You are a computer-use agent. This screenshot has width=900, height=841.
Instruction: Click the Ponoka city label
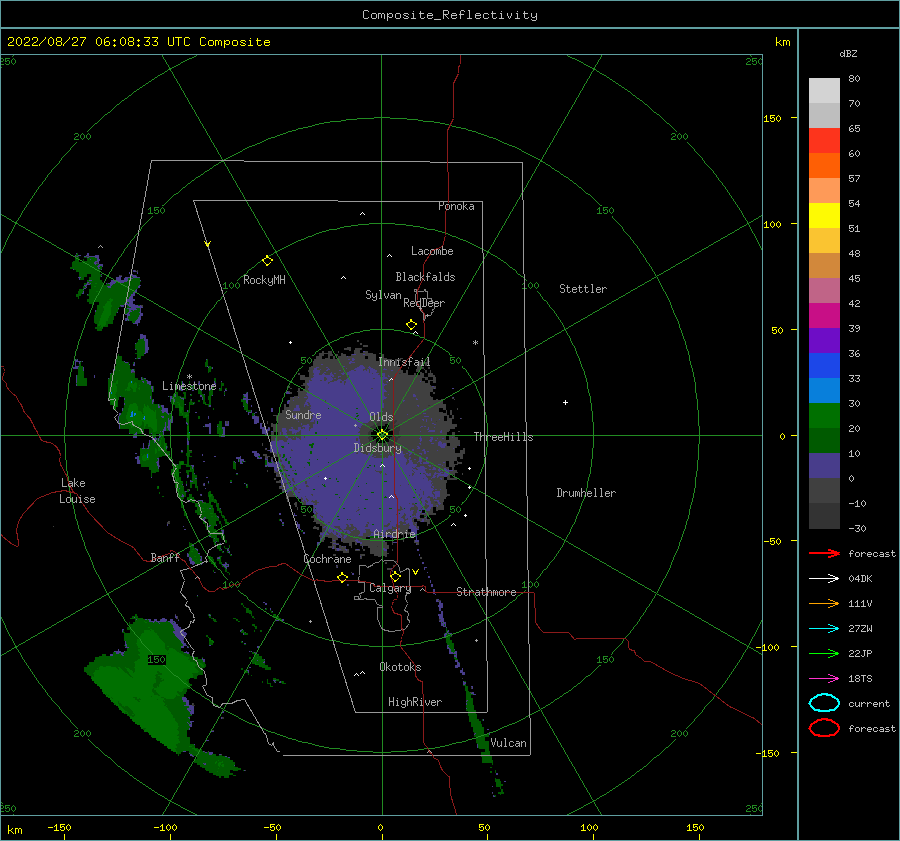[x=456, y=206]
